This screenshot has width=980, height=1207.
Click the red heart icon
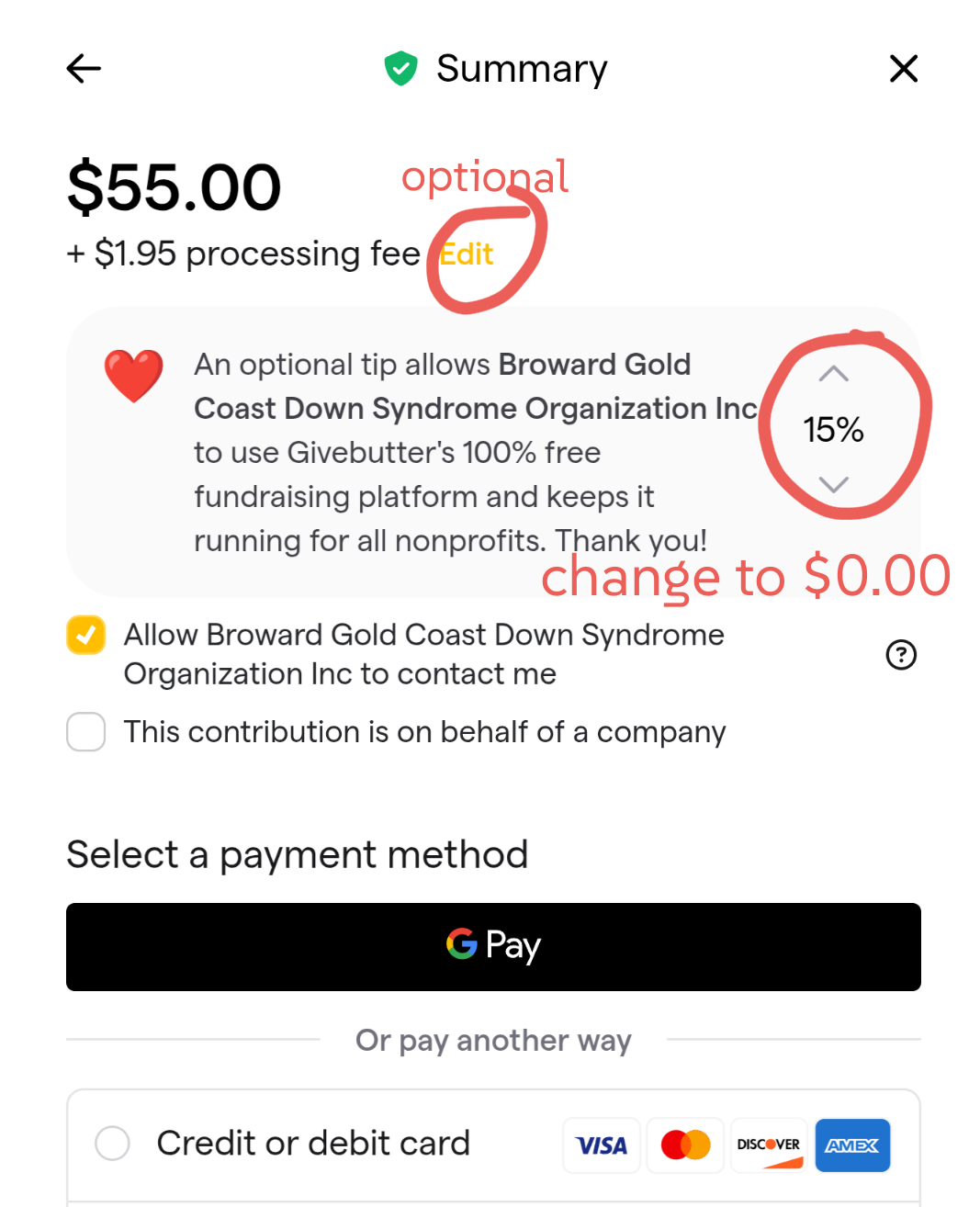[x=134, y=376]
